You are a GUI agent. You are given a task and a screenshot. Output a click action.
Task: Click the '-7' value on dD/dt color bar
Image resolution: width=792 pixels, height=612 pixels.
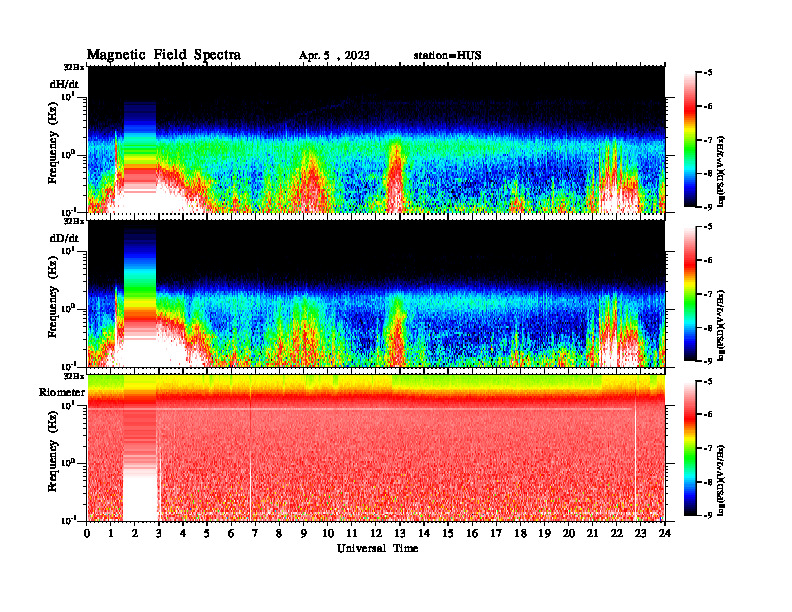point(707,294)
